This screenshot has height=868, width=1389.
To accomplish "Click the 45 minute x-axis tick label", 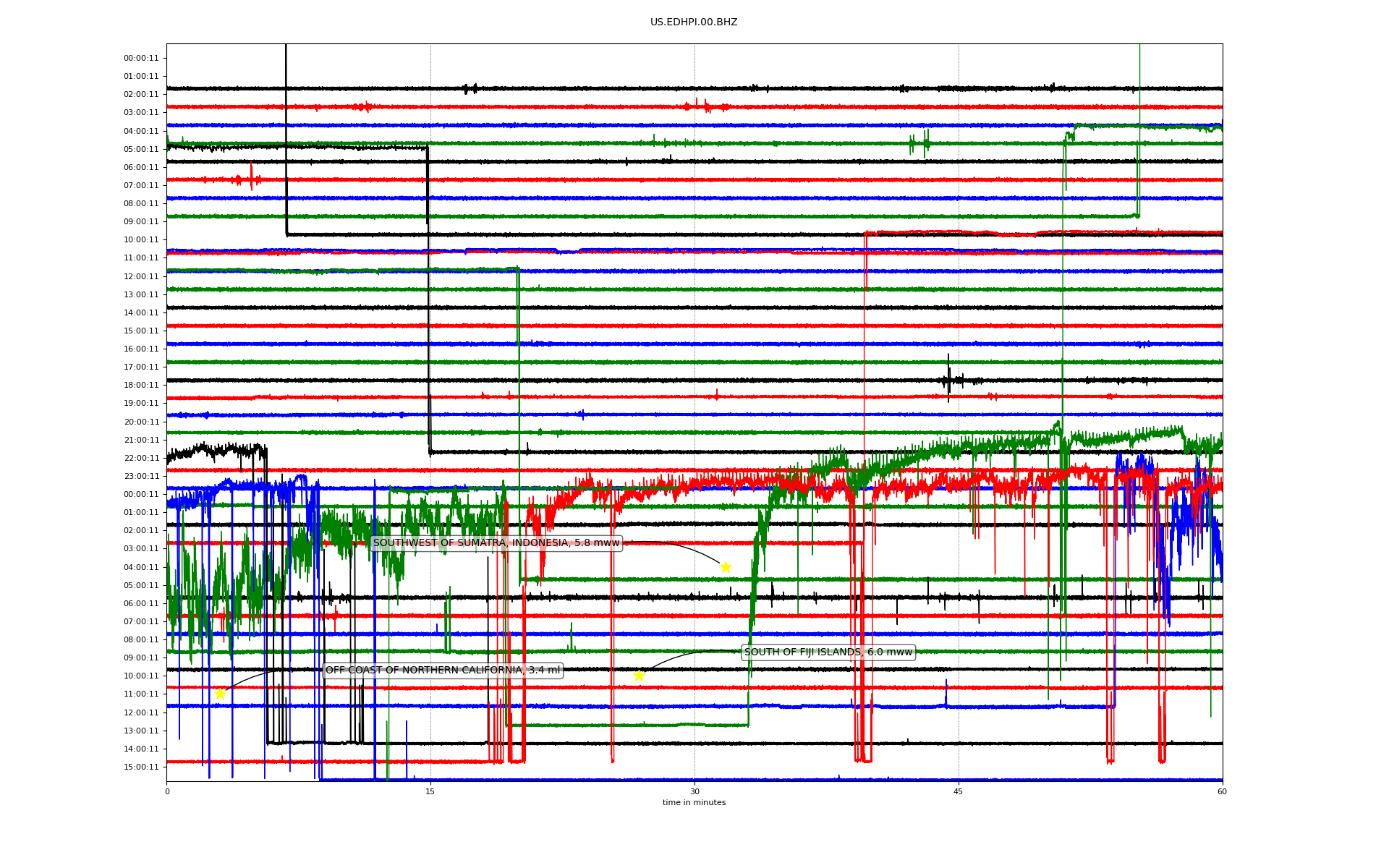I will (959, 791).
